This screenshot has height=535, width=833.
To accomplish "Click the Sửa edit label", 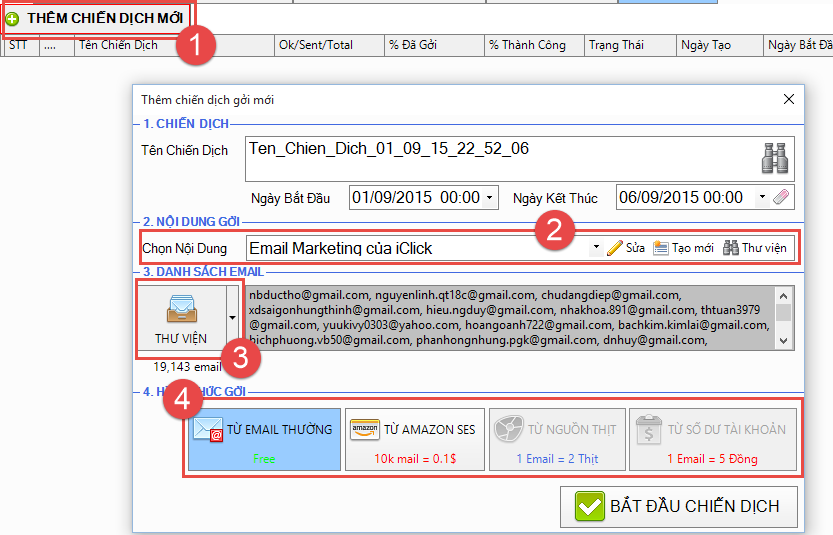I will point(635,248).
